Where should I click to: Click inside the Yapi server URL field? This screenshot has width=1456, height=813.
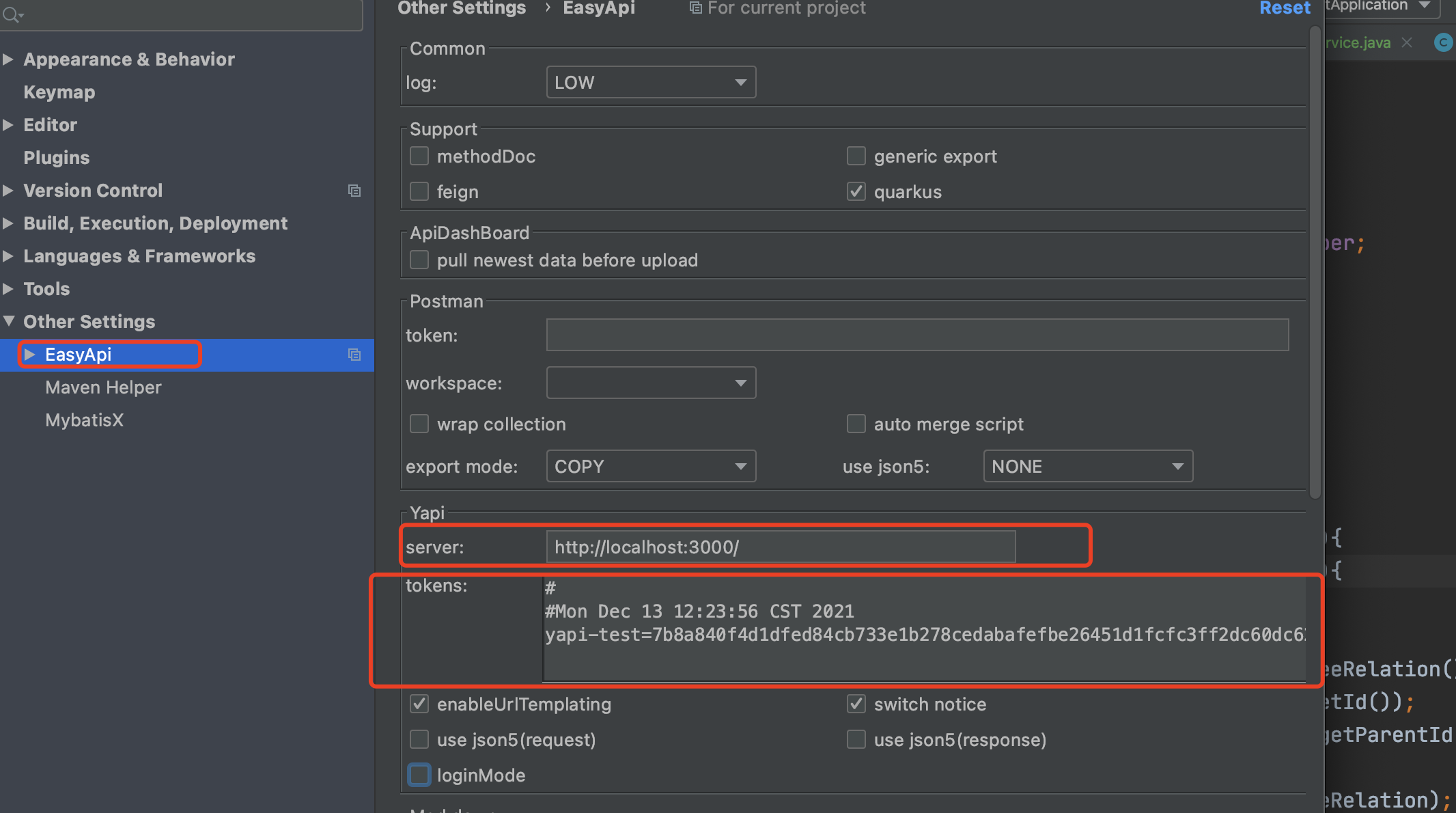pos(781,547)
